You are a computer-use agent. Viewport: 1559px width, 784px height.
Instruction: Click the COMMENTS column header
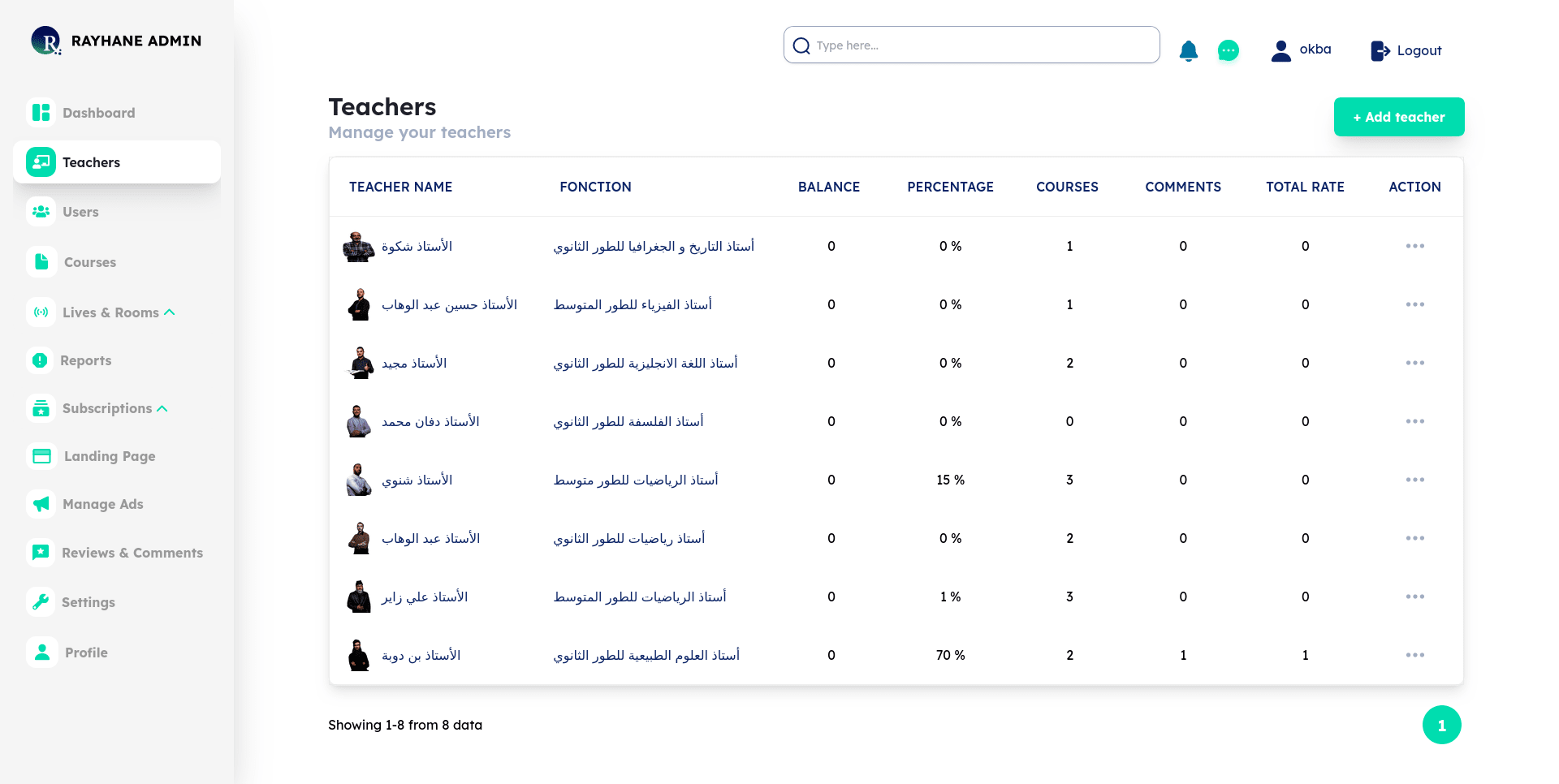1183,187
